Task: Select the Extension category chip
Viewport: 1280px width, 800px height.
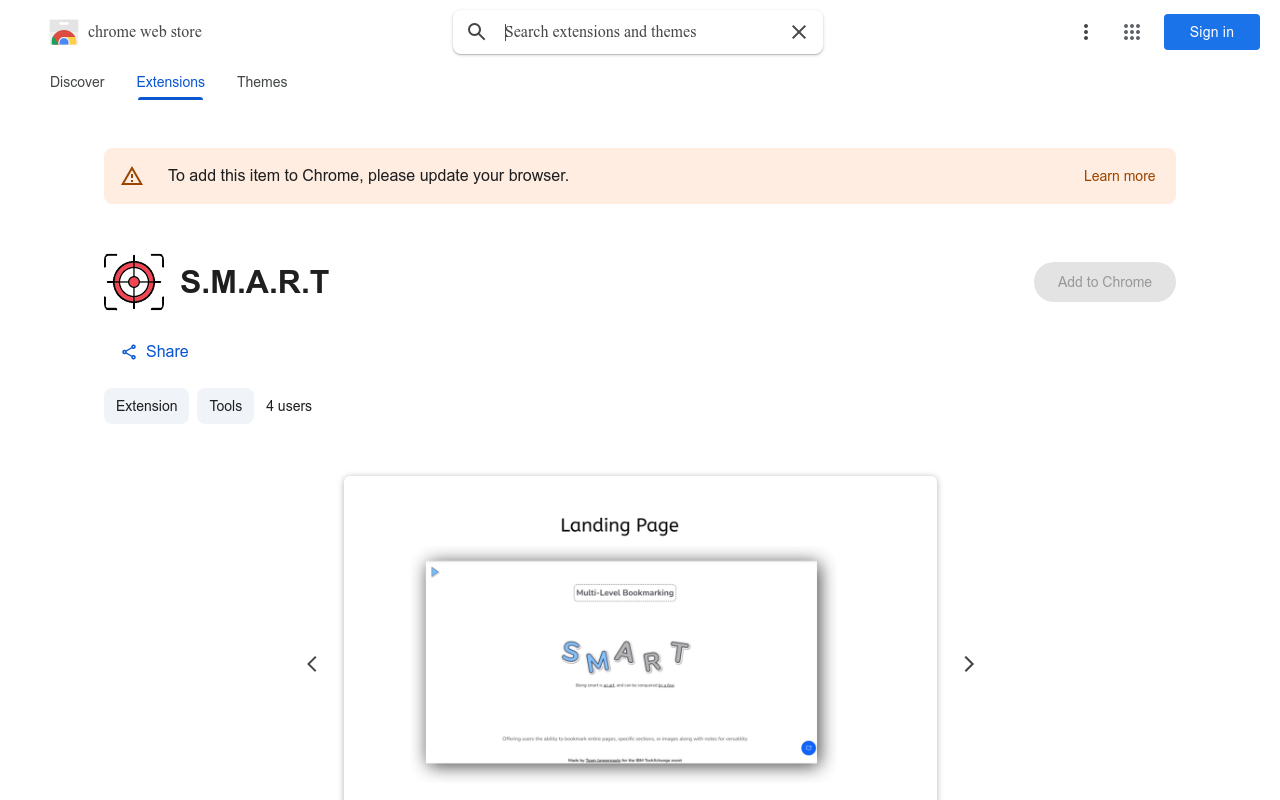Action: click(146, 406)
